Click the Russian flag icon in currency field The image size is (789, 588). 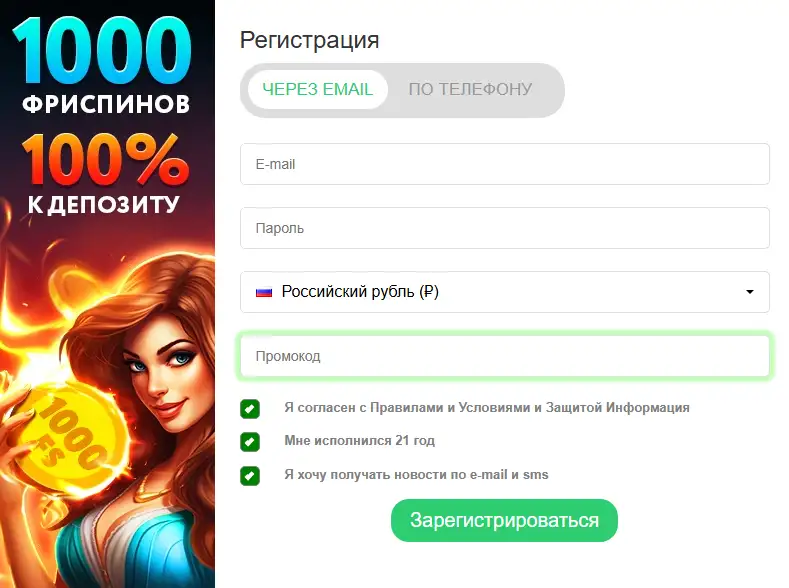[x=264, y=292]
